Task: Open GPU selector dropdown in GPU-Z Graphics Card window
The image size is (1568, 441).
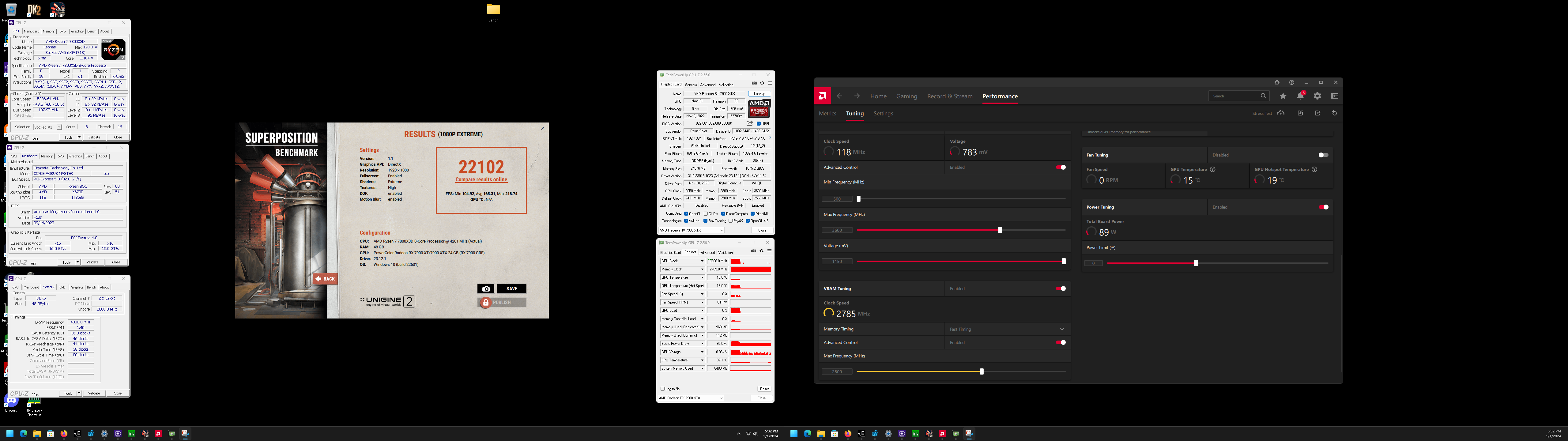Action: [692, 230]
